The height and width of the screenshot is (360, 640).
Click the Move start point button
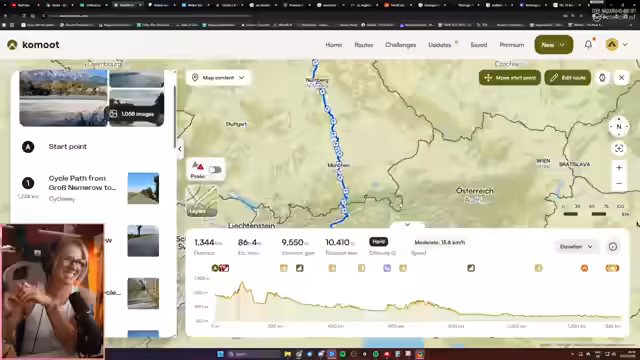510,78
